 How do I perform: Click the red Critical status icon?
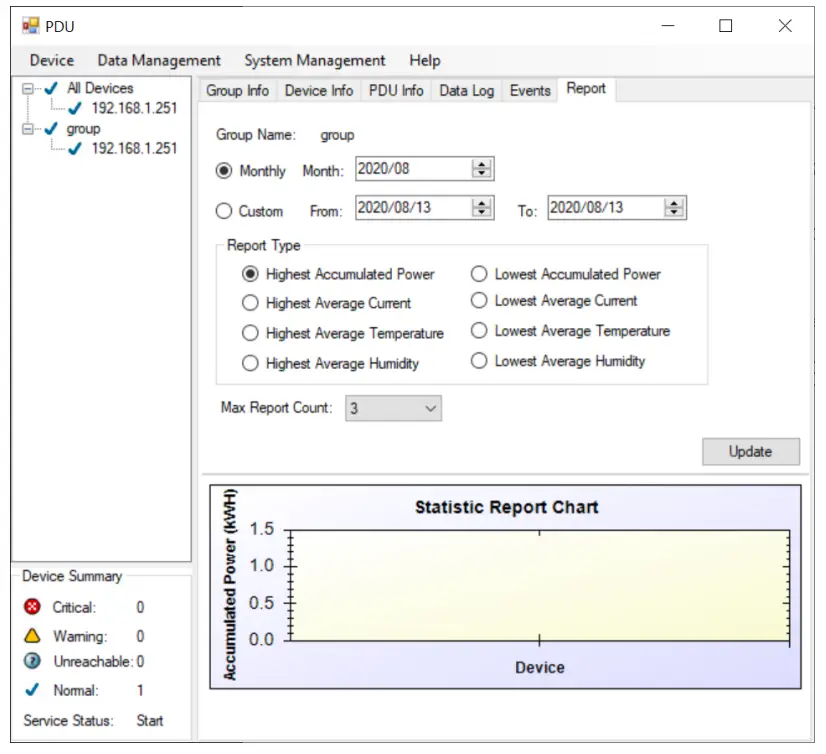[32, 607]
